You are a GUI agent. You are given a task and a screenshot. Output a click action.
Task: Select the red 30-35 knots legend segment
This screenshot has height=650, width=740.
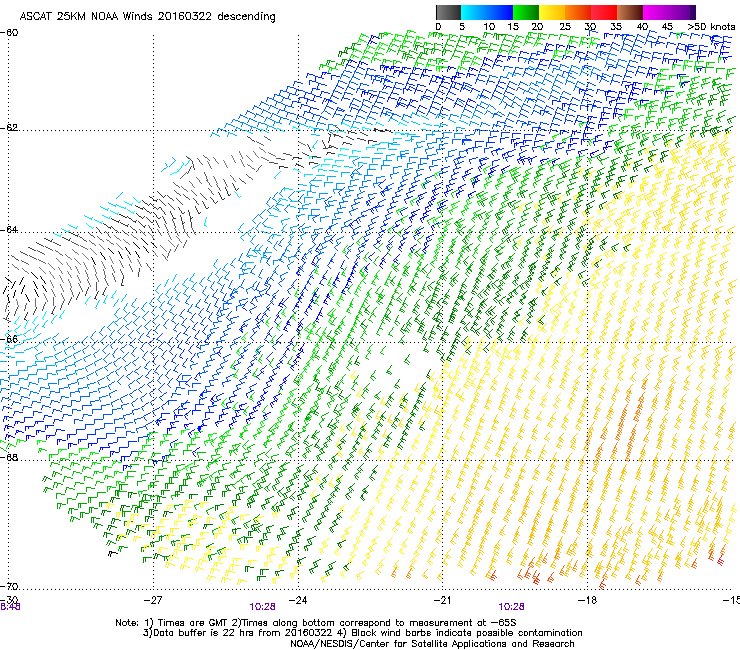click(604, 12)
